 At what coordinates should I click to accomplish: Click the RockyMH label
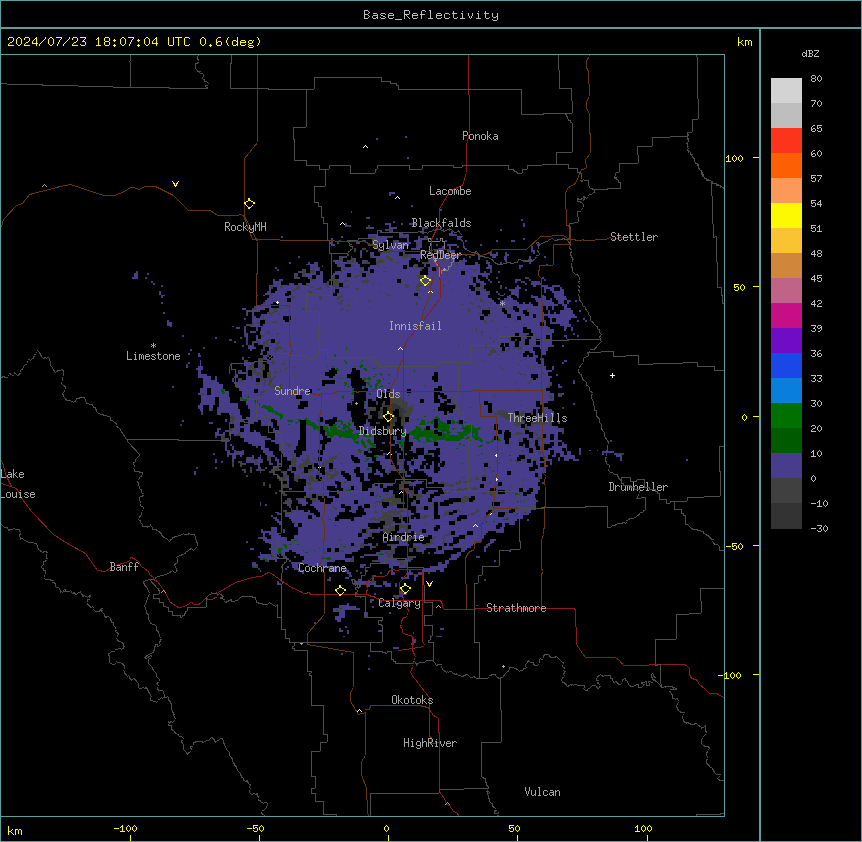(245, 227)
